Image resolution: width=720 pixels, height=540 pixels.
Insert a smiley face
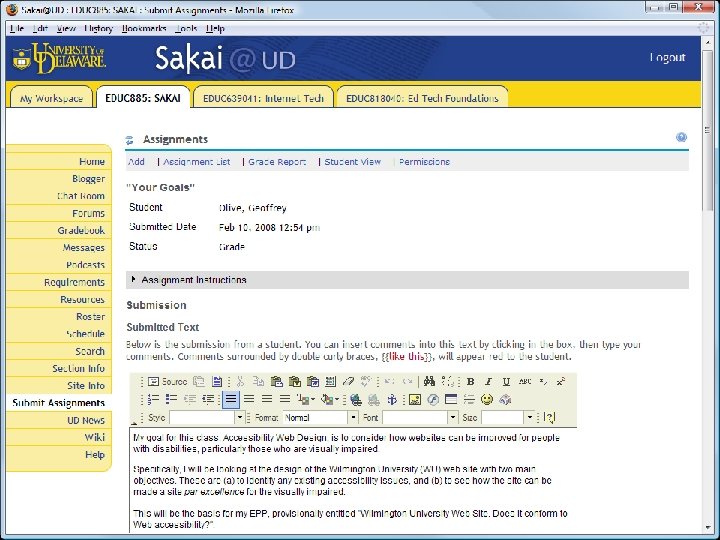[x=487, y=399]
